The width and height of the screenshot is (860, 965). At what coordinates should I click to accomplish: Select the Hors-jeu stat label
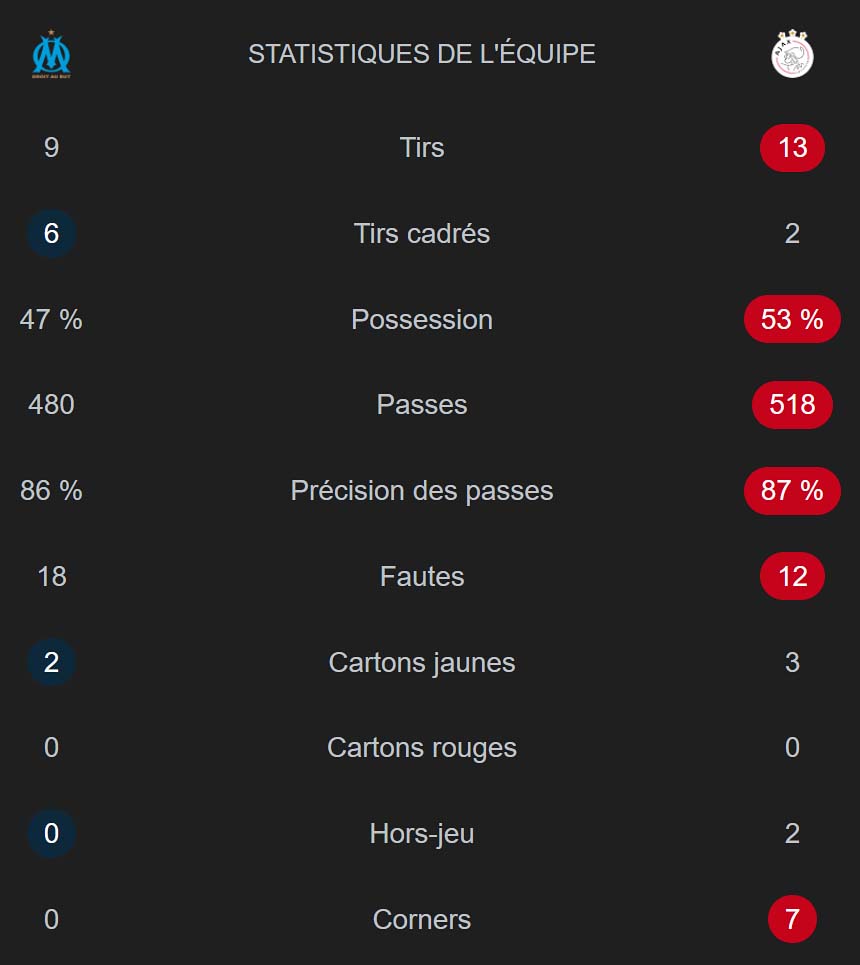(x=422, y=834)
